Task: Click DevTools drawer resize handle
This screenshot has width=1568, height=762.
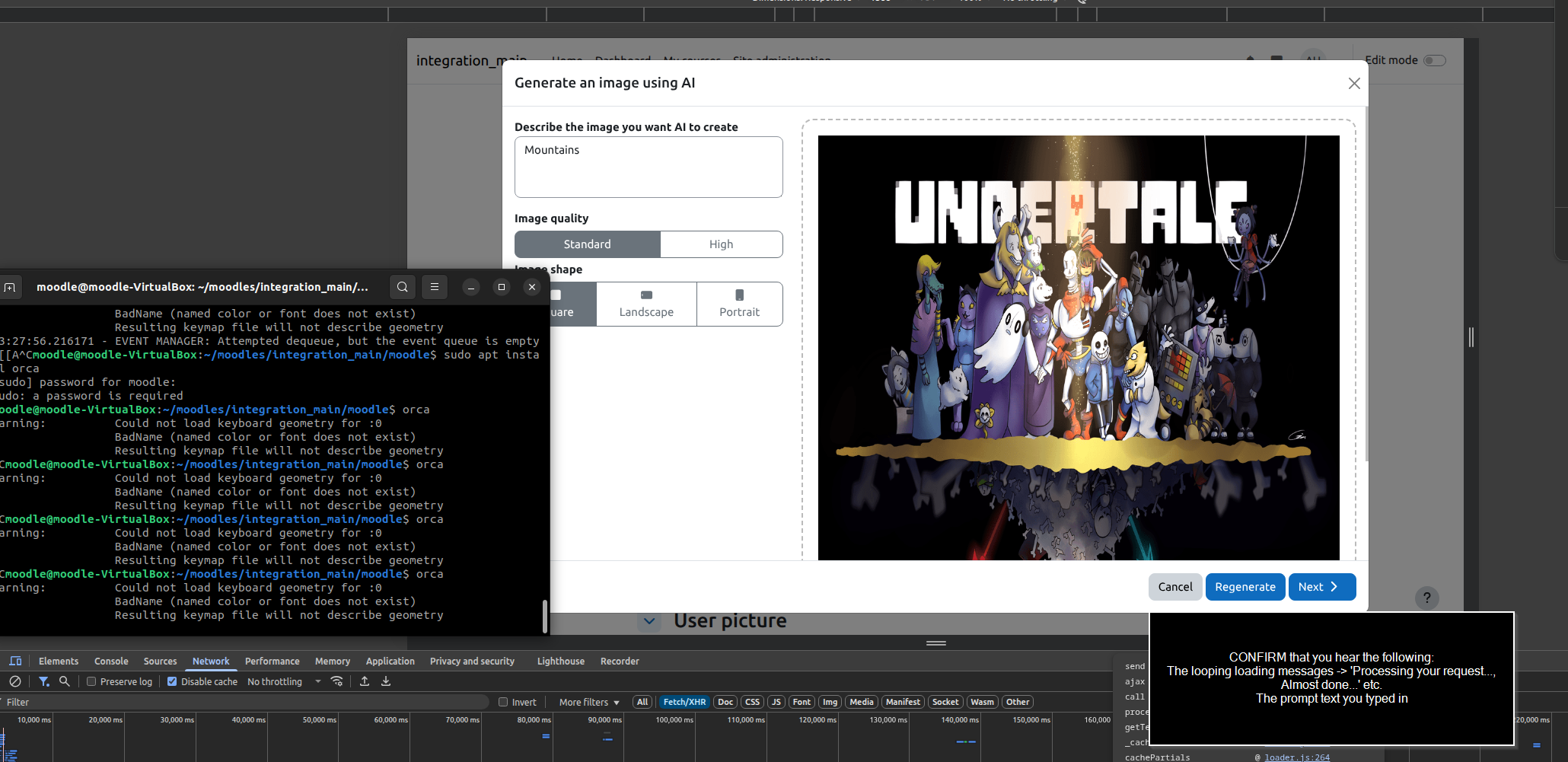Action: [x=936, y=643]
